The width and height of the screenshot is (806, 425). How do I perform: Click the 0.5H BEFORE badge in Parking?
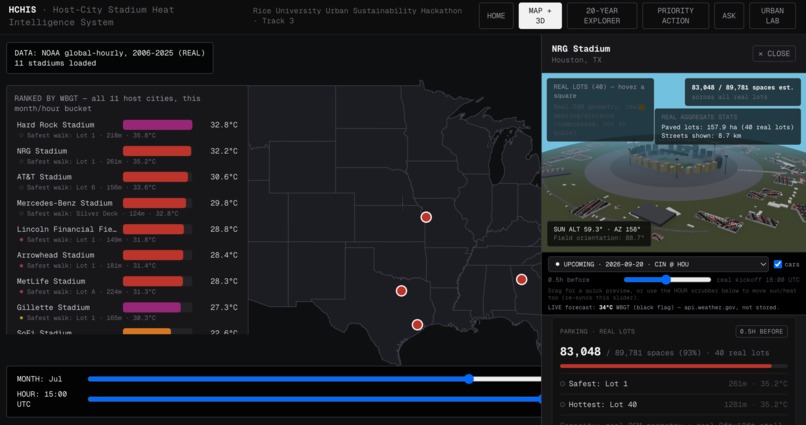click(x=761, y=331)
